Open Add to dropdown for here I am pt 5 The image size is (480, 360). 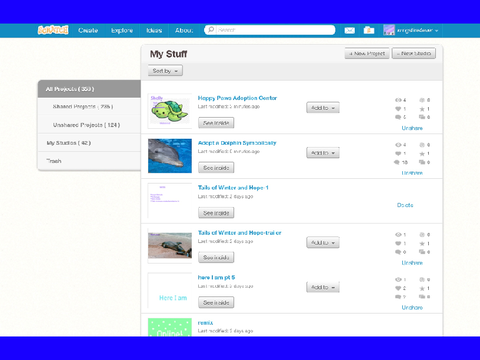pos(323,287)
